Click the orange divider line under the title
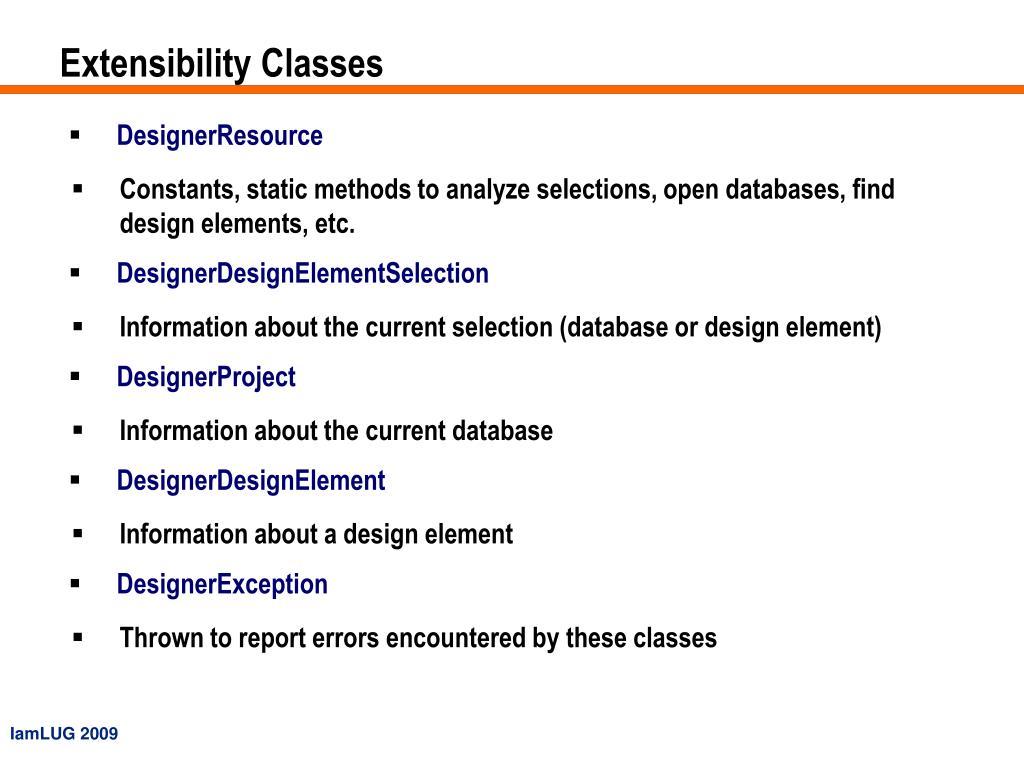The height and width of the screenshot is (768, 1024). tap(512, 89)
